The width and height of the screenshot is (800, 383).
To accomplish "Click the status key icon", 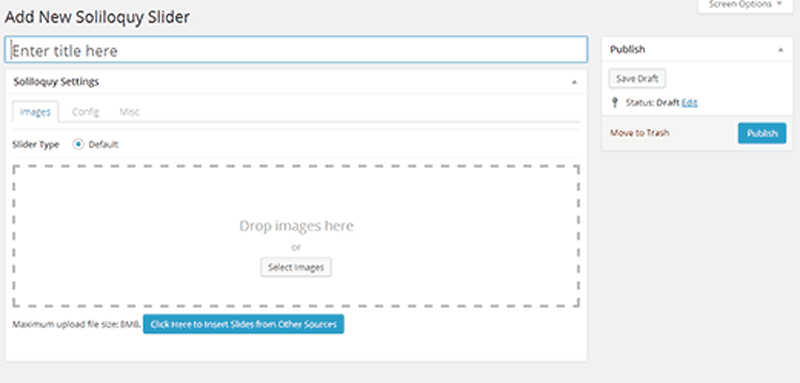I will click(615, 103).
